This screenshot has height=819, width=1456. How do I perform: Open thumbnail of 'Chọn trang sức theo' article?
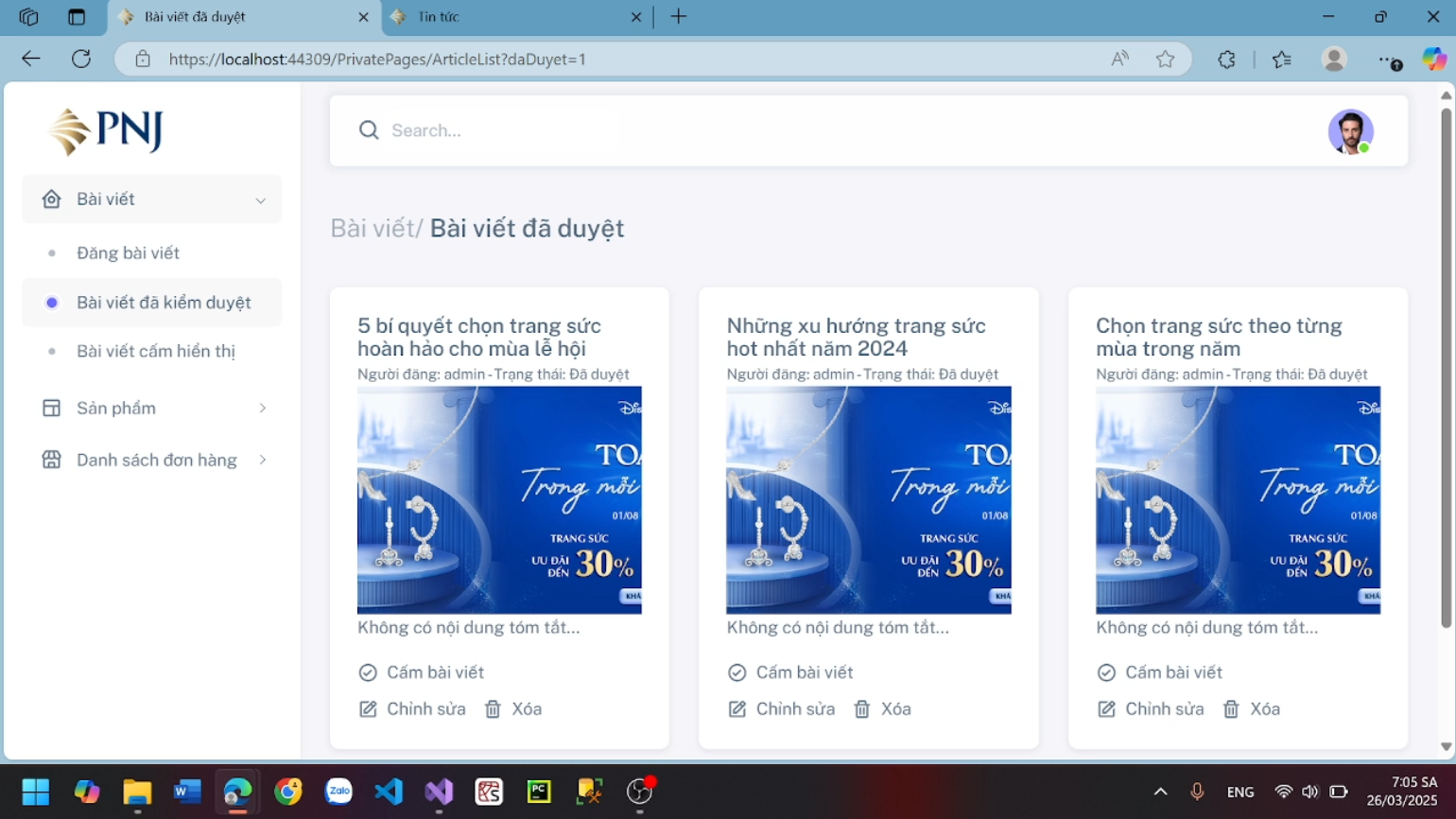(x=1238, y=500)
